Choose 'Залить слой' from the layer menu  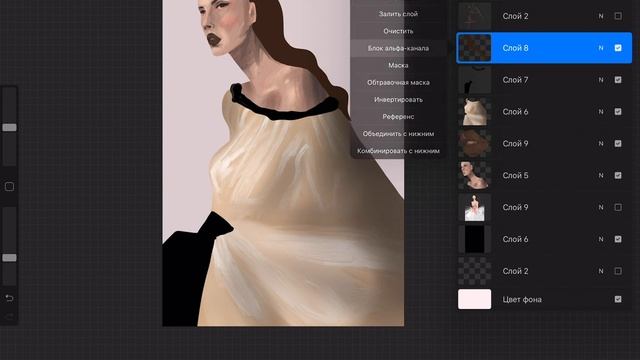[x=398, y=14]
